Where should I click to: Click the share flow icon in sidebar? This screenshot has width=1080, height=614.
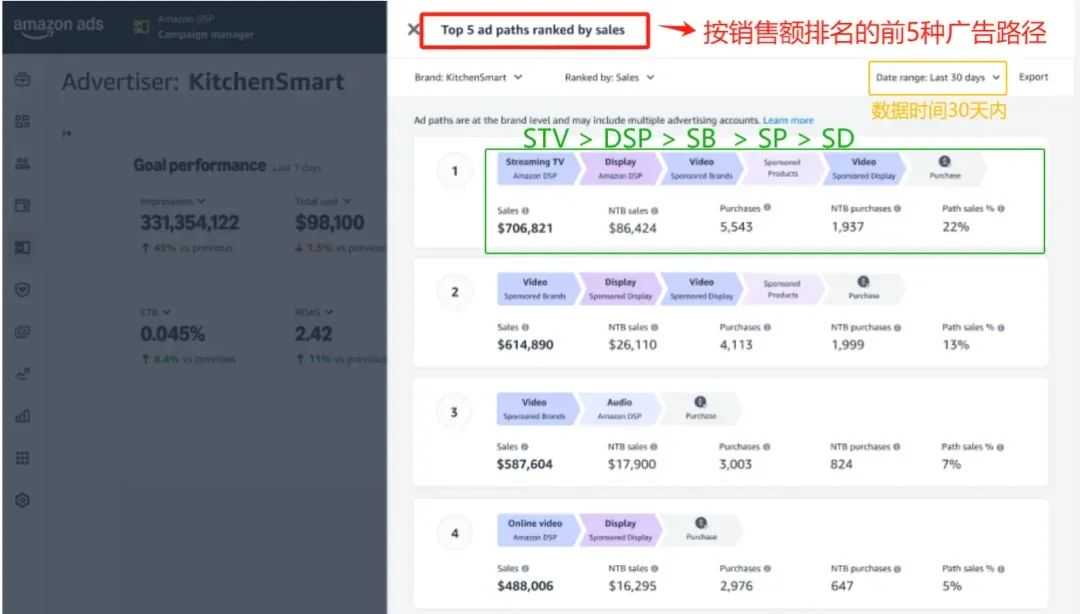23,373
